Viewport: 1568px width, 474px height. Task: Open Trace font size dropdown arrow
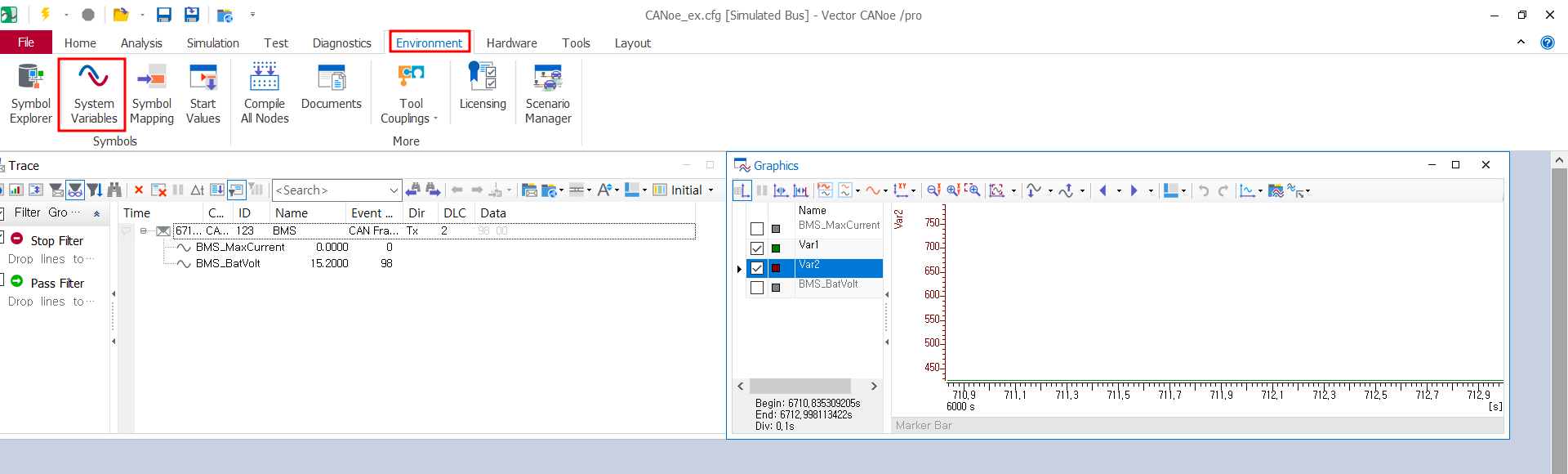[617, 190]
